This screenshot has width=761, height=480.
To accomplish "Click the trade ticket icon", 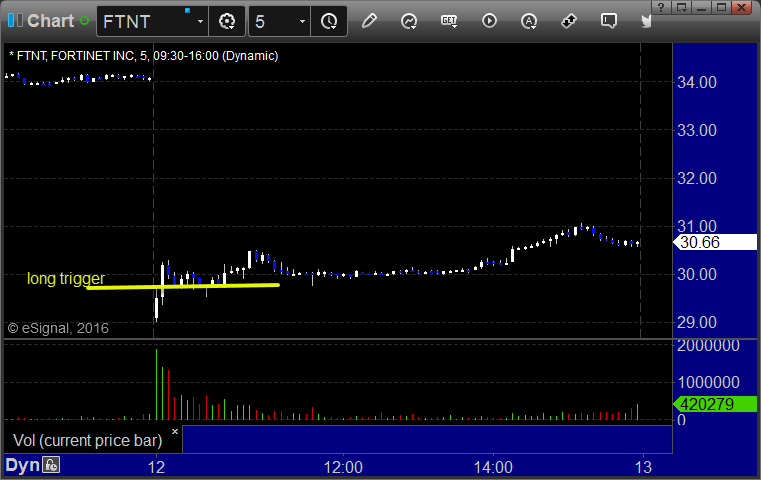I will 569,21.
